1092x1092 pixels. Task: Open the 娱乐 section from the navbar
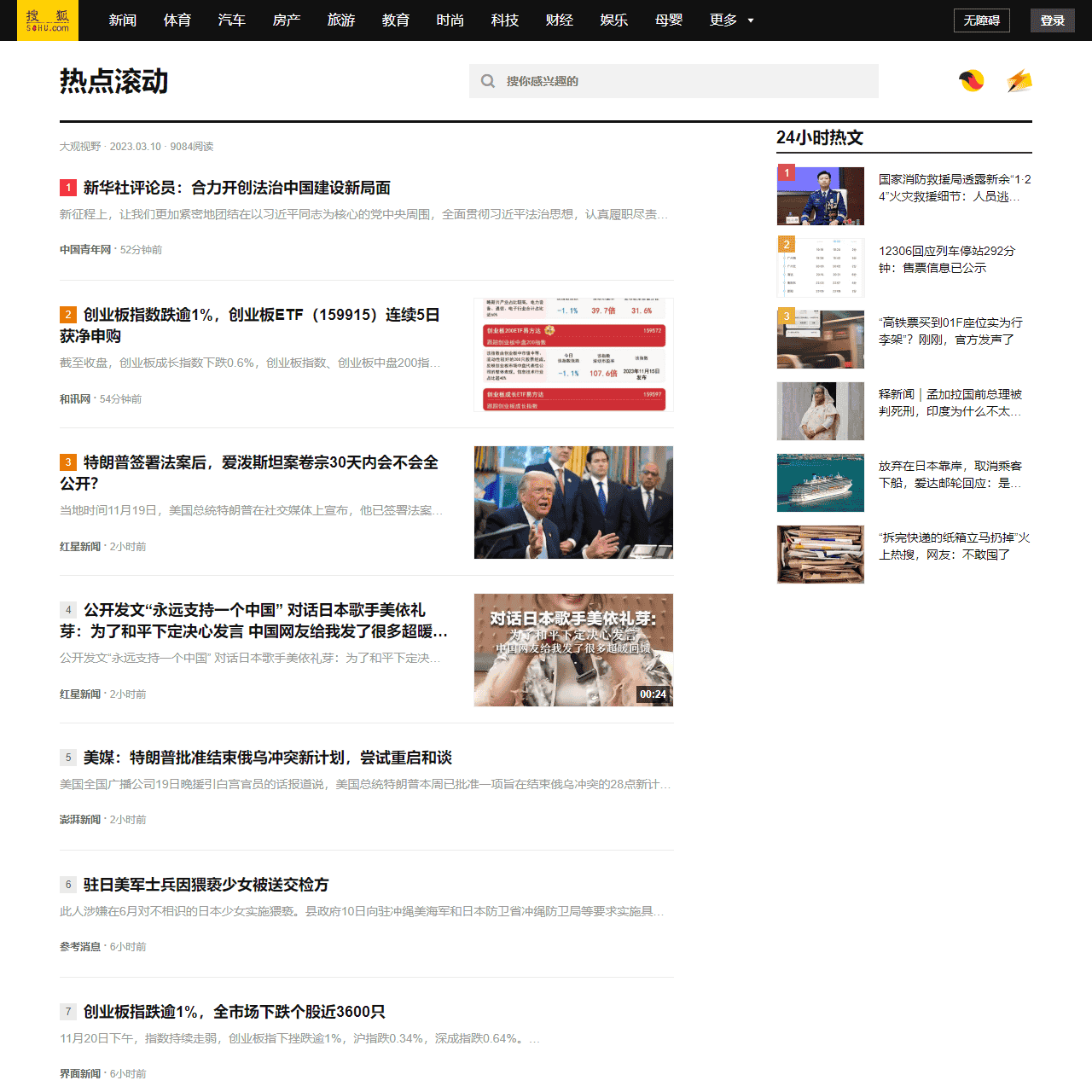pyautogui.click(x=613, y=20)
